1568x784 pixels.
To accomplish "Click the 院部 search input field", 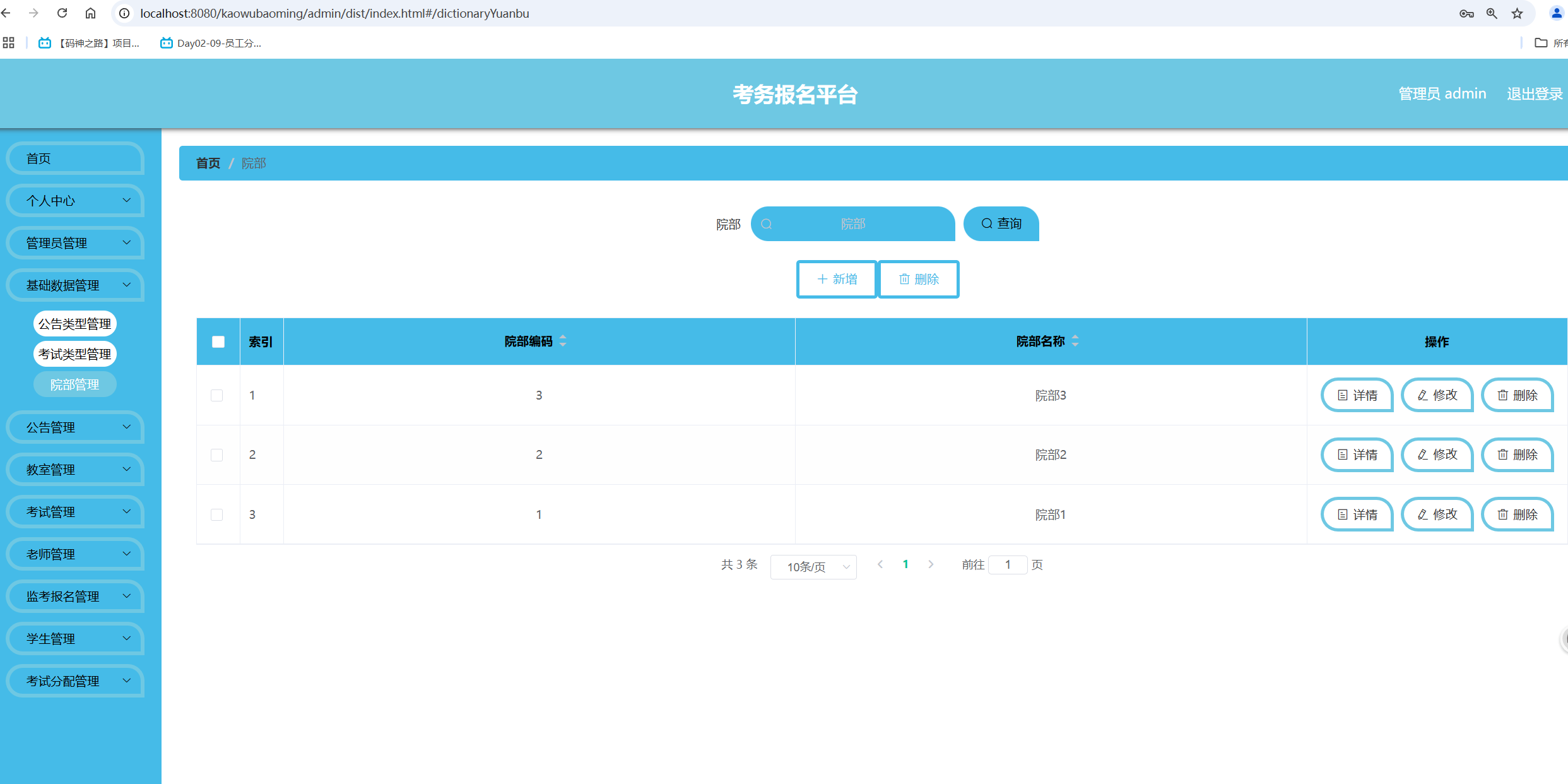I will click(x=853, y=224).
